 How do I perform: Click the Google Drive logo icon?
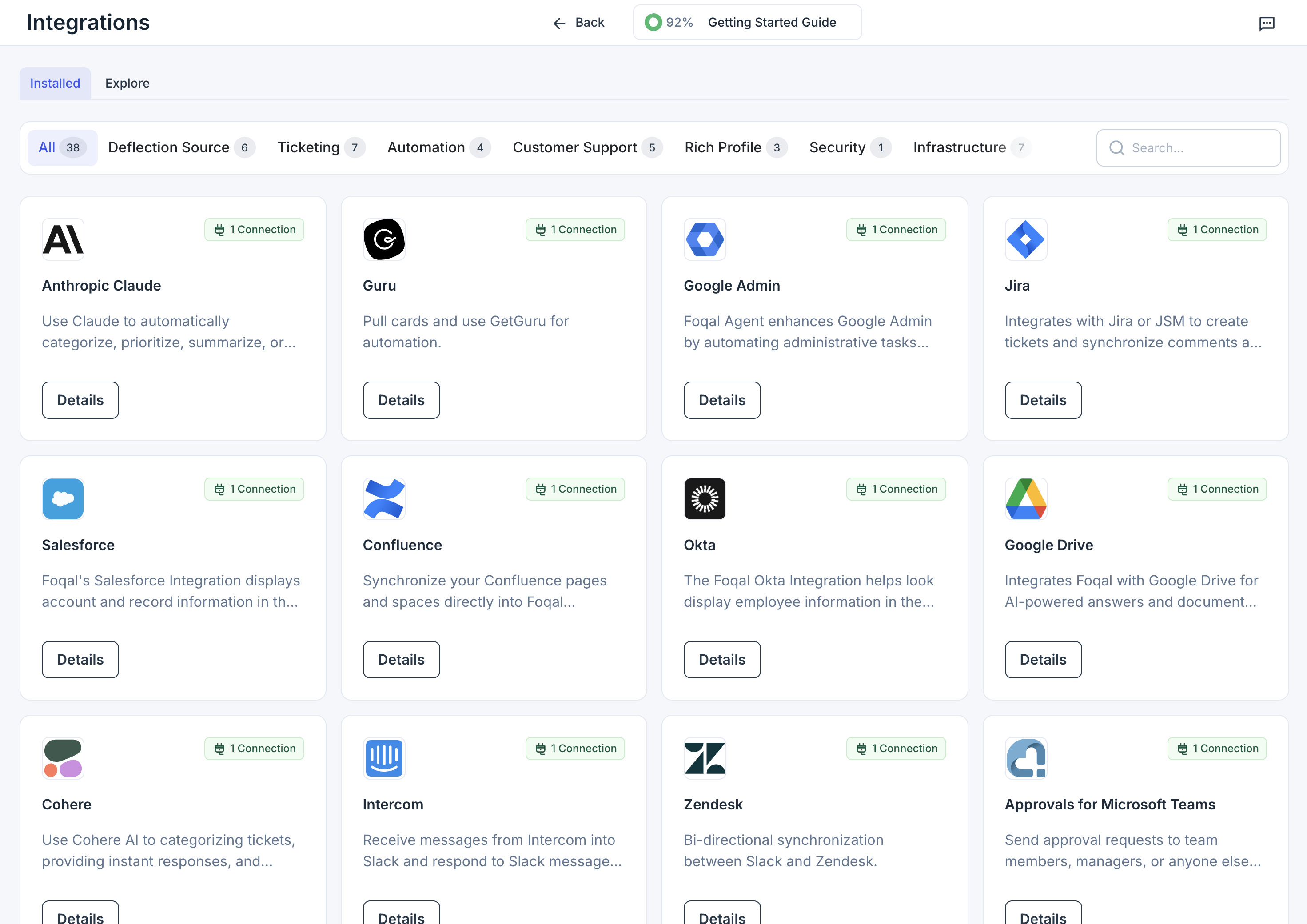click(x=1026, y=499)
